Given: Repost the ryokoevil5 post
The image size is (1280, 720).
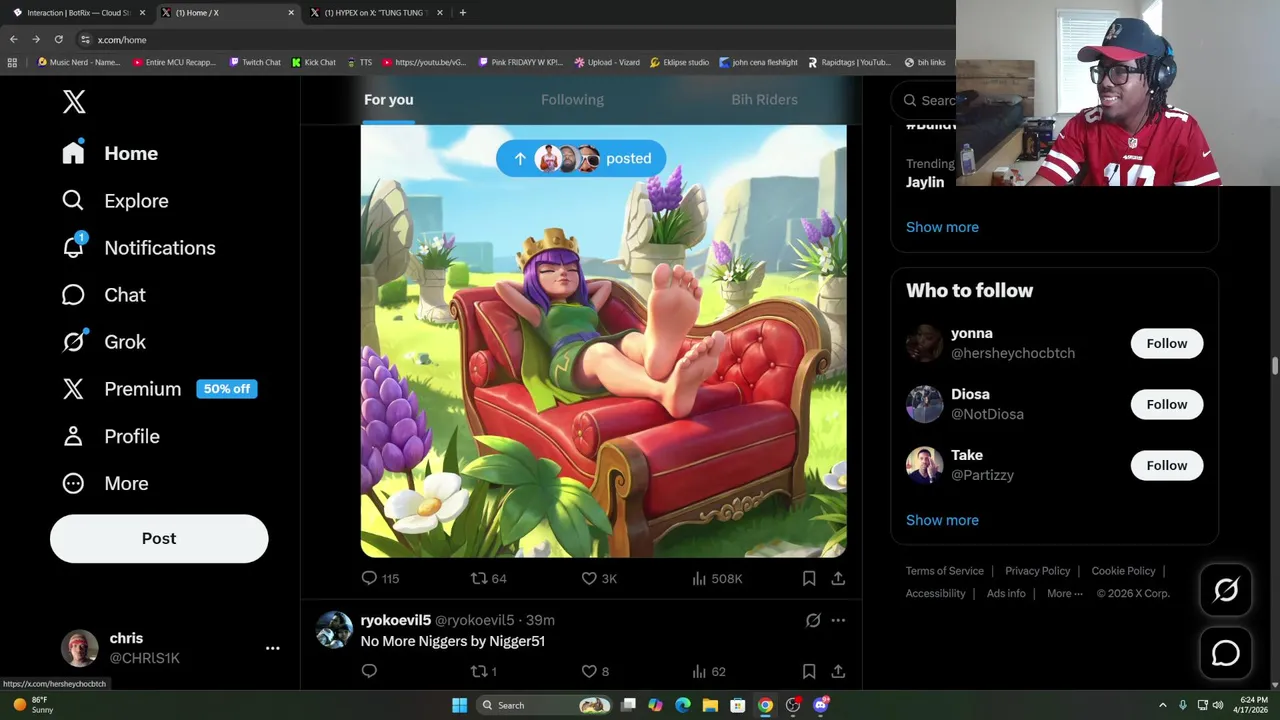Looking at the screenshot, I should click(484, 671).
